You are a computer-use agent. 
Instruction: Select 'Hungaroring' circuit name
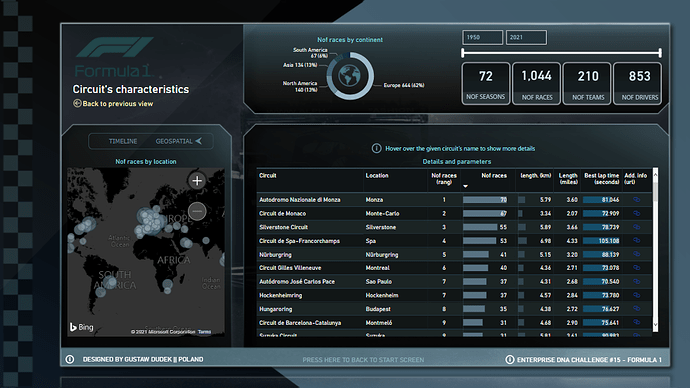pos(275,309)
